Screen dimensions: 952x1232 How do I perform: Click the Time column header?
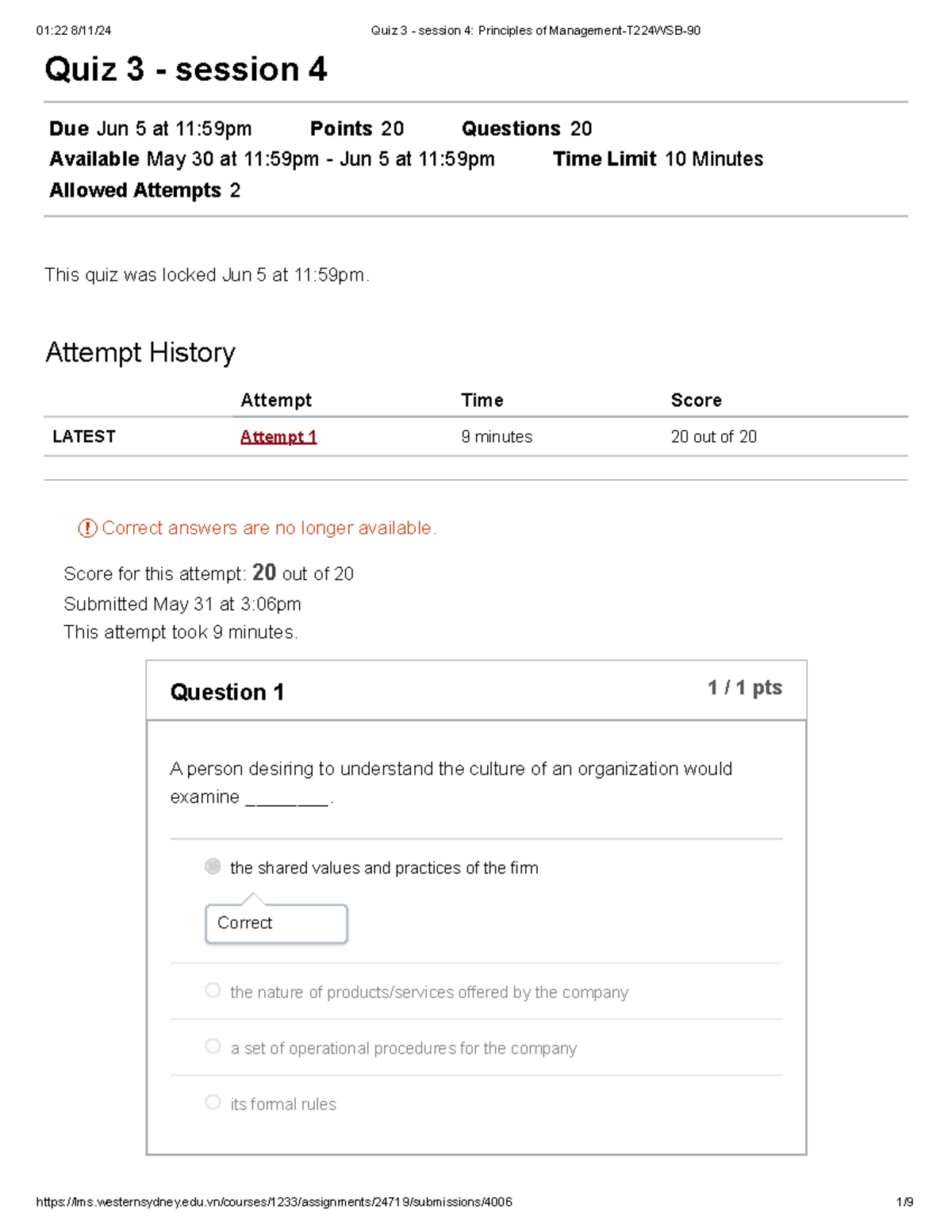point(482,401)
